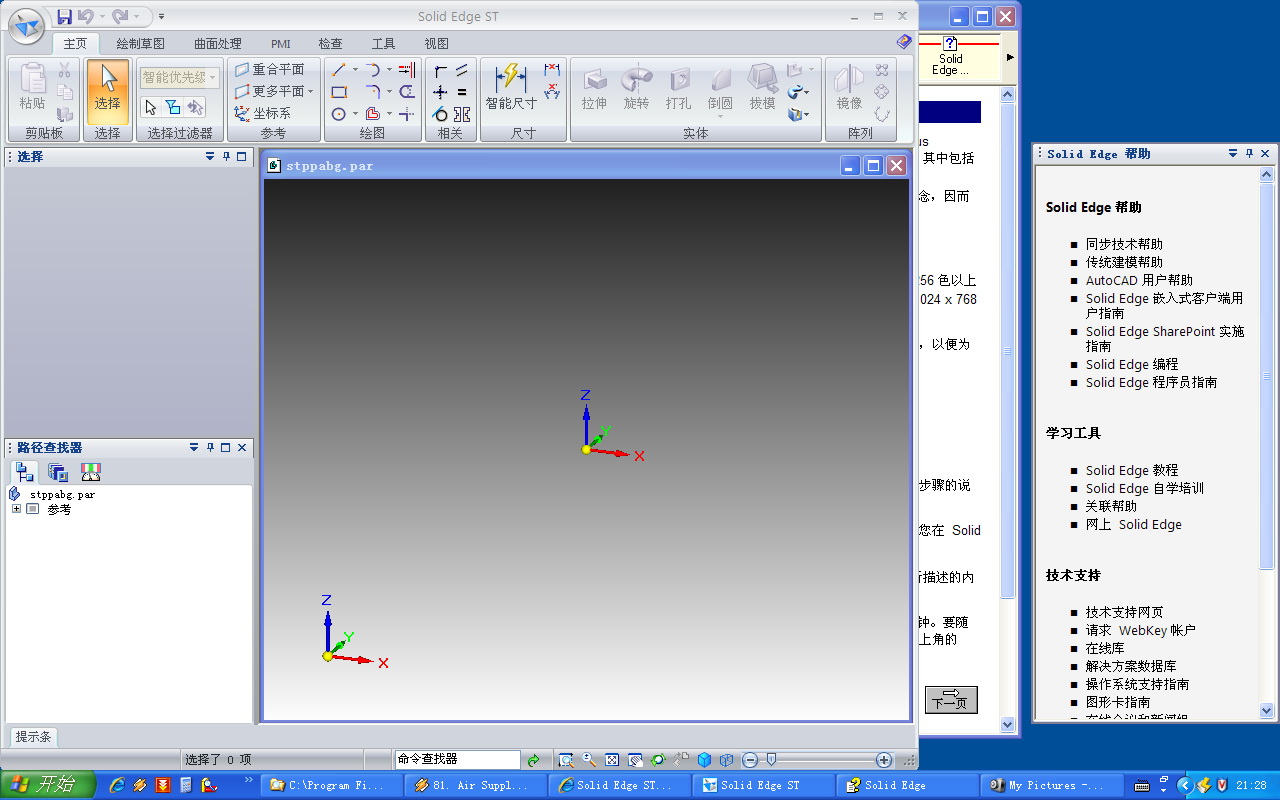Switch to the 曲面处理 ribbon tab
The image size is (1280, 800).
[218, 44]
